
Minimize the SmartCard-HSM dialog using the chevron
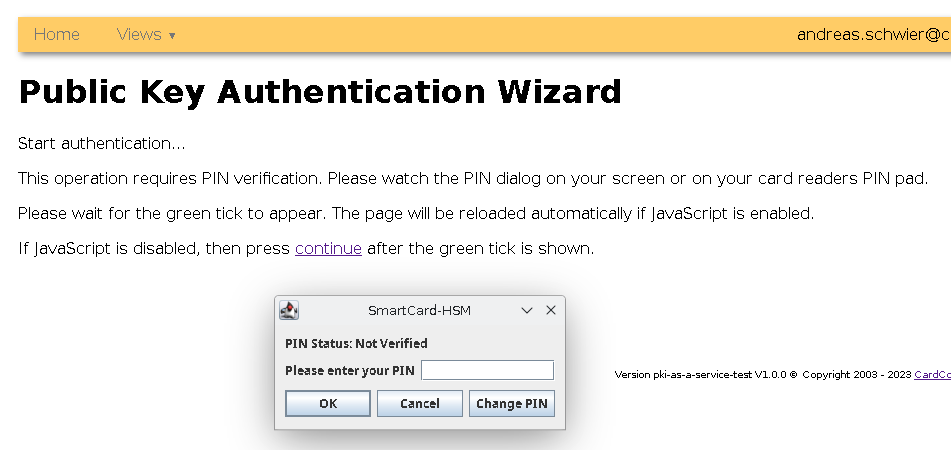click(528, 311)
